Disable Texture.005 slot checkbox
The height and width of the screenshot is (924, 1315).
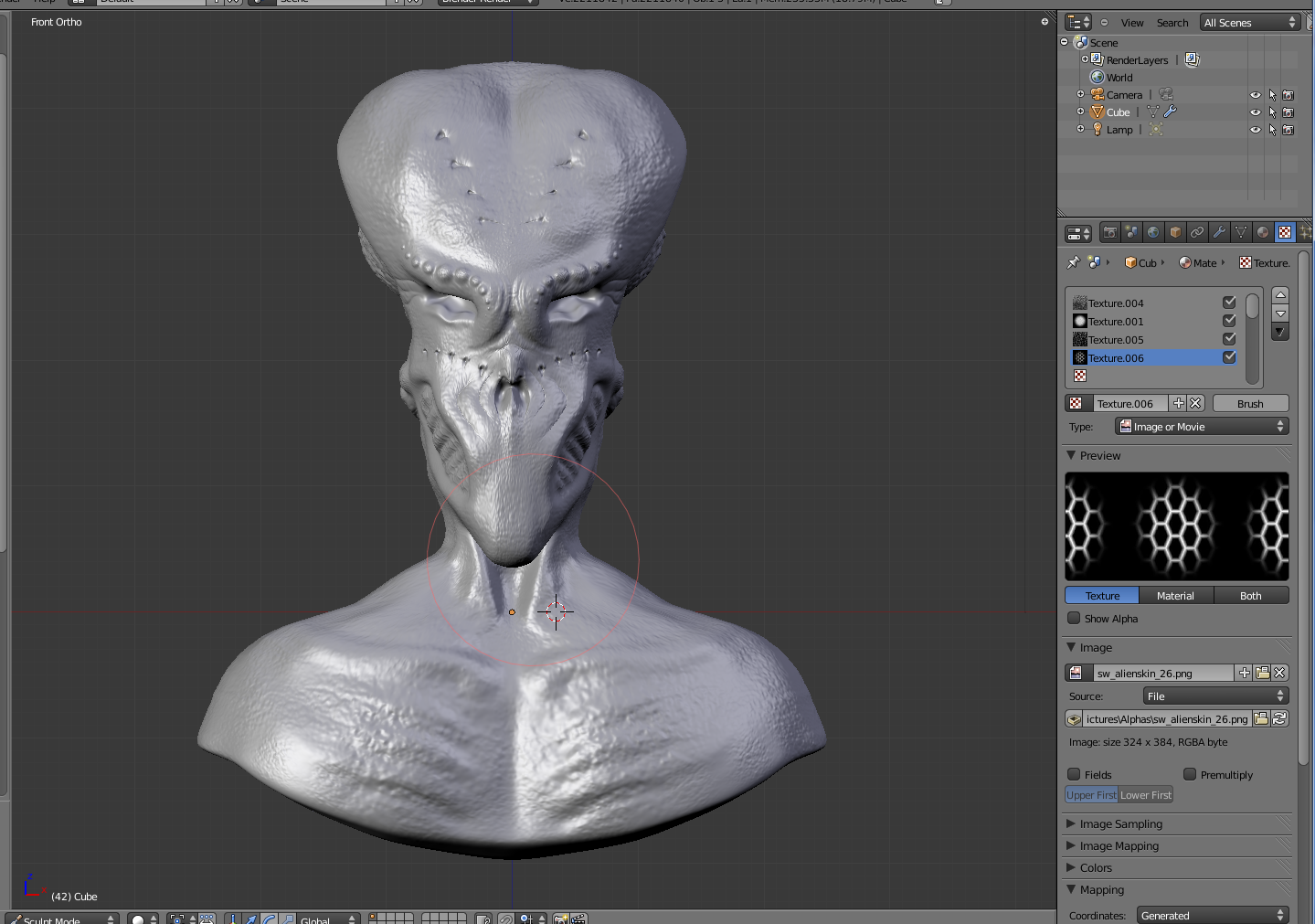tap(1229, 338)
